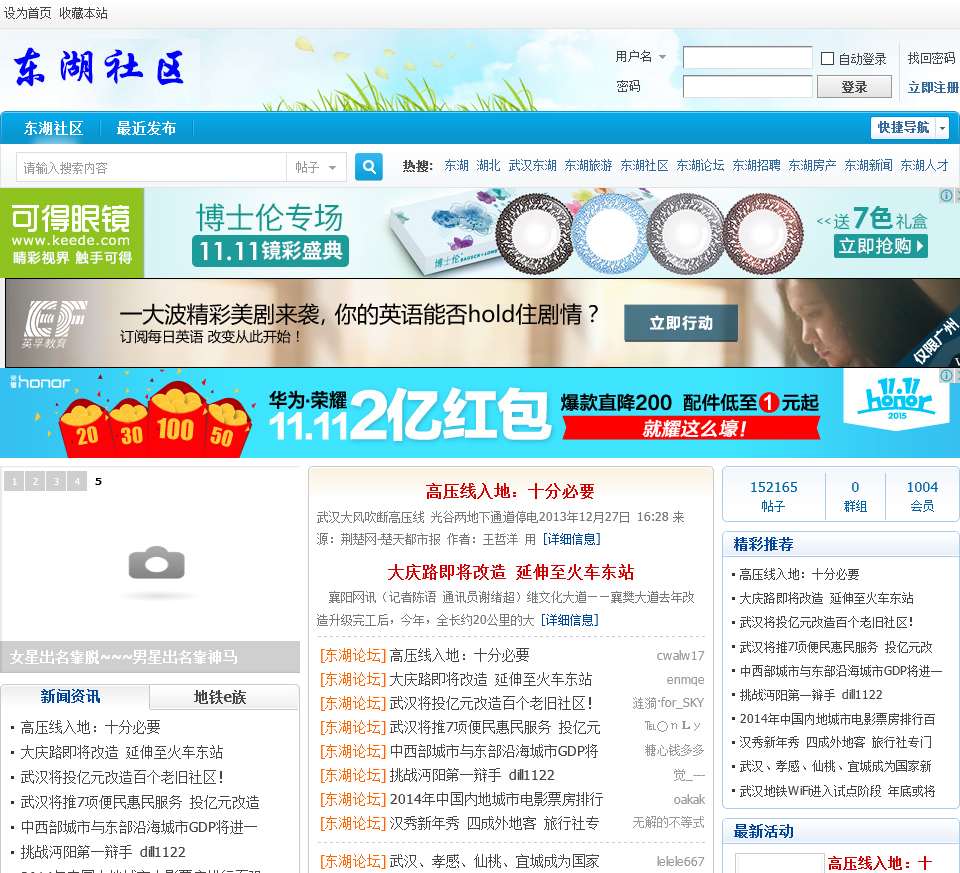
Task: Focus the password input field
Action: [747, 86]
